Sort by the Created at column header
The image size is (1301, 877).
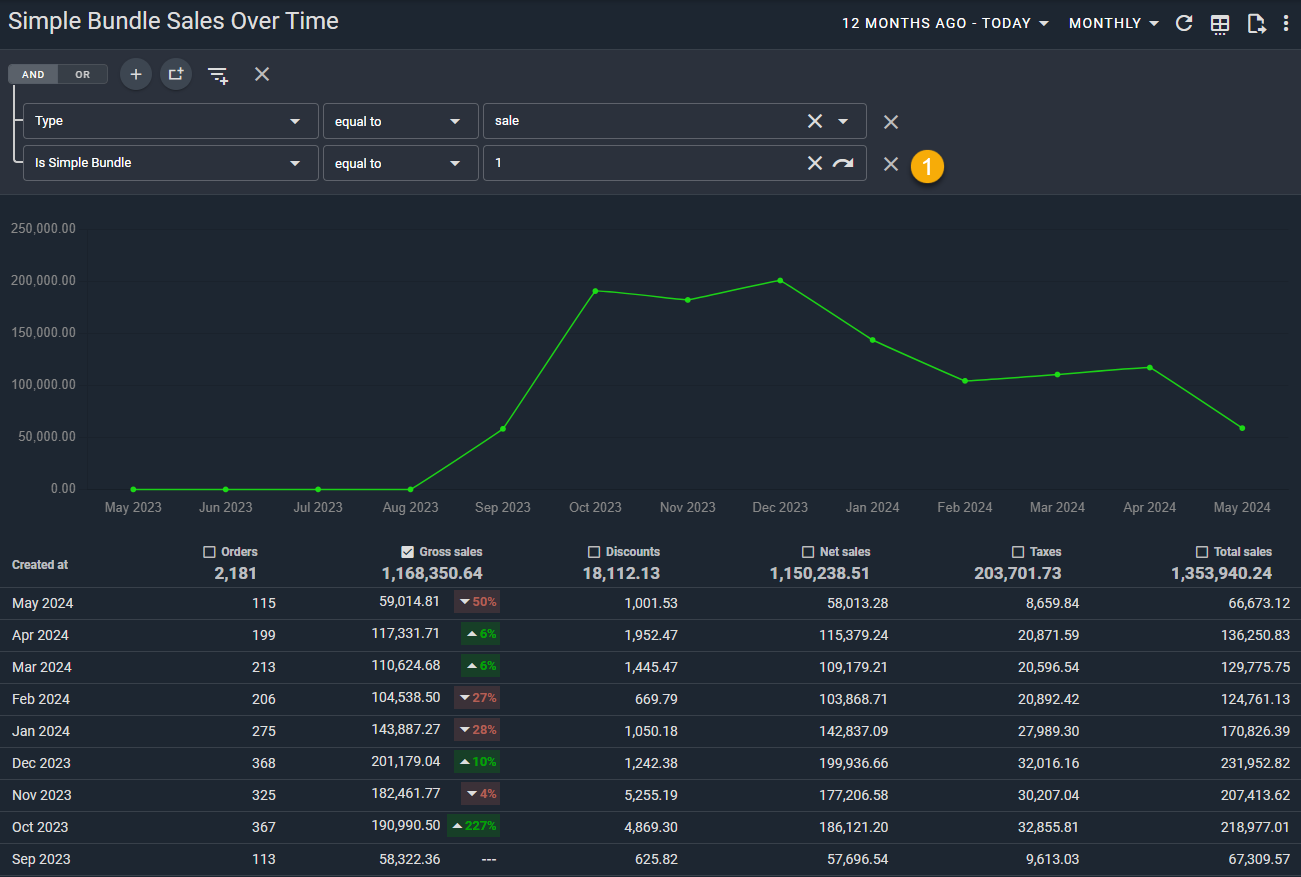[40, 565]
